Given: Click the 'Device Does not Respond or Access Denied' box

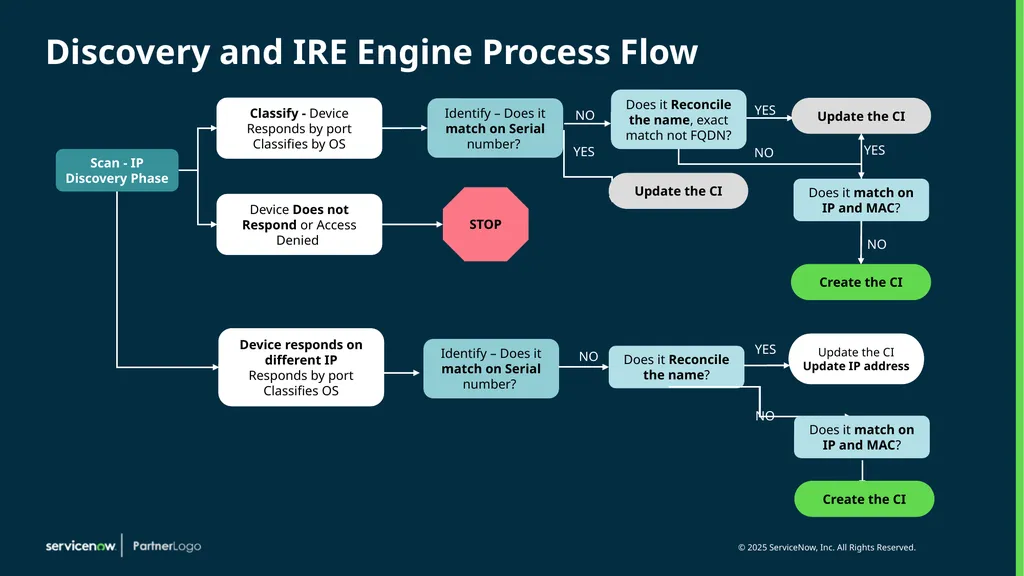Looking at the screenshot, I should pos(299,224).
